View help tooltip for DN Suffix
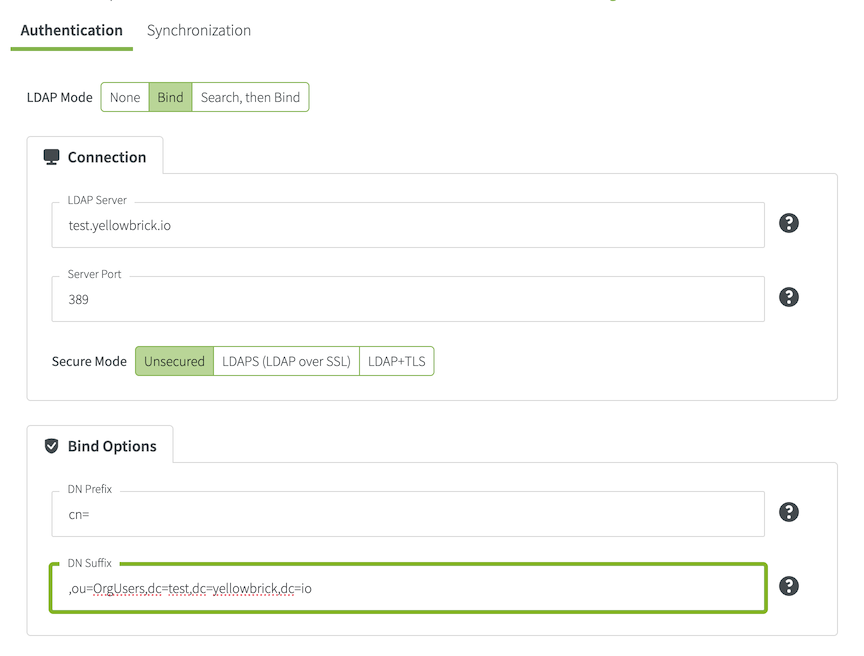864x656 pixels. [789, 586]
